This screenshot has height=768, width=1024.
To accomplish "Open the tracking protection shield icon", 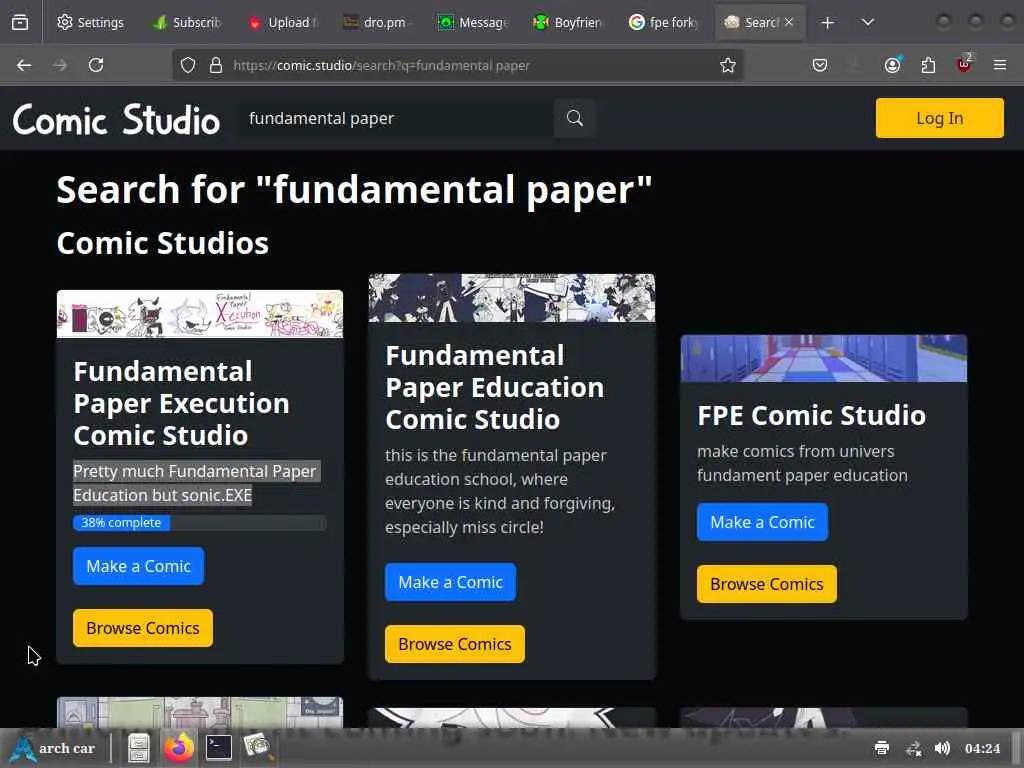I will pos(188,65).
